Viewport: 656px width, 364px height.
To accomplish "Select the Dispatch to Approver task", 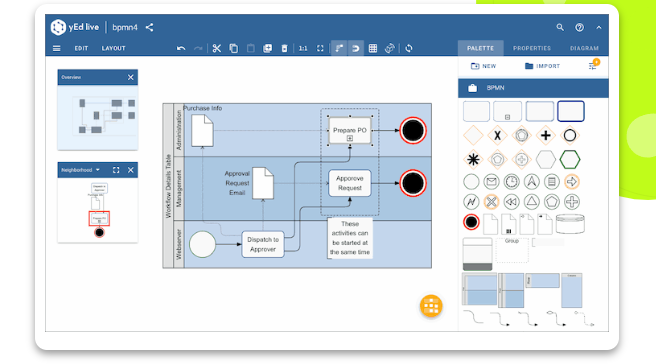I will 263,244.
